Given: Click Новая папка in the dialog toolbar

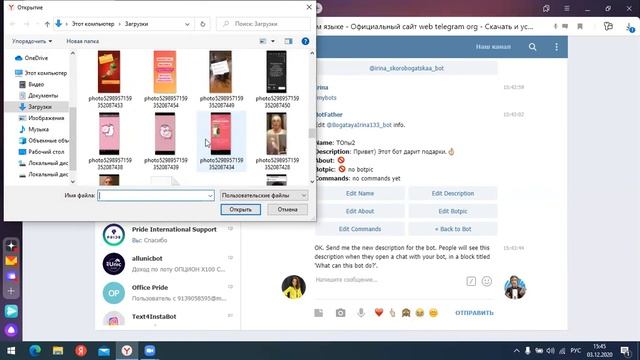Looking at the screenshot, I should (82, 41).
